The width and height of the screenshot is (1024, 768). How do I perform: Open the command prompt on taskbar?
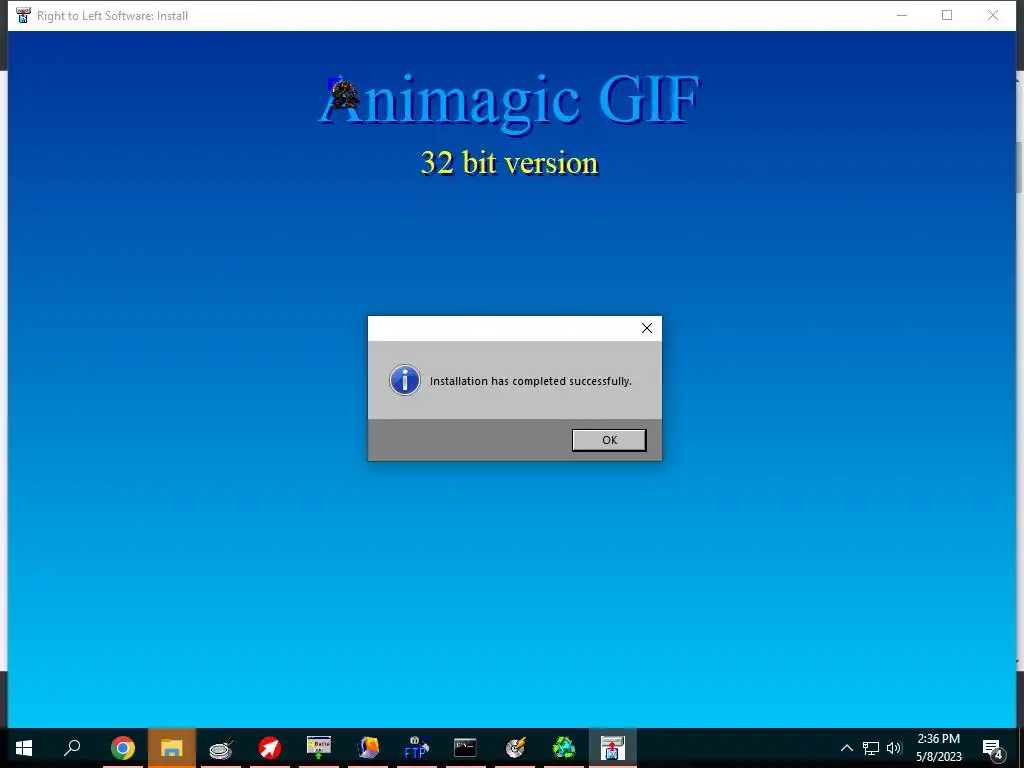[466, 748]
